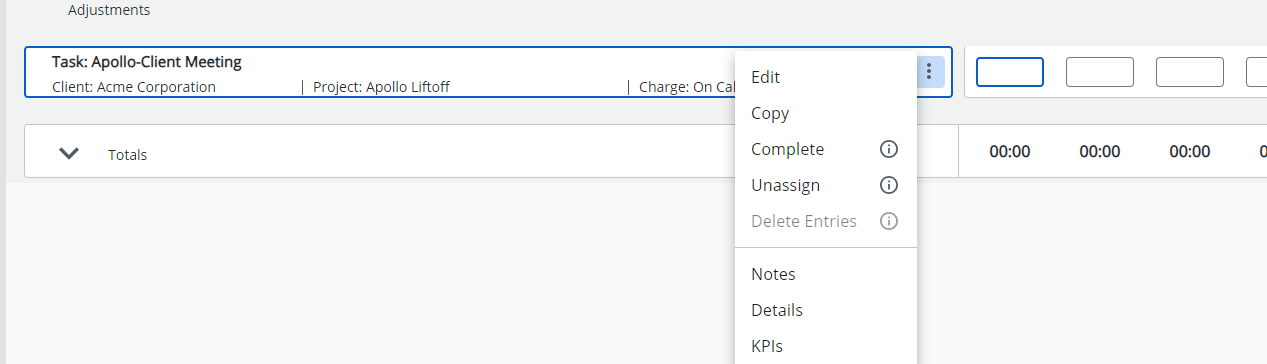
Task: Click info icon next to Complete
Action: pos(888,149)
